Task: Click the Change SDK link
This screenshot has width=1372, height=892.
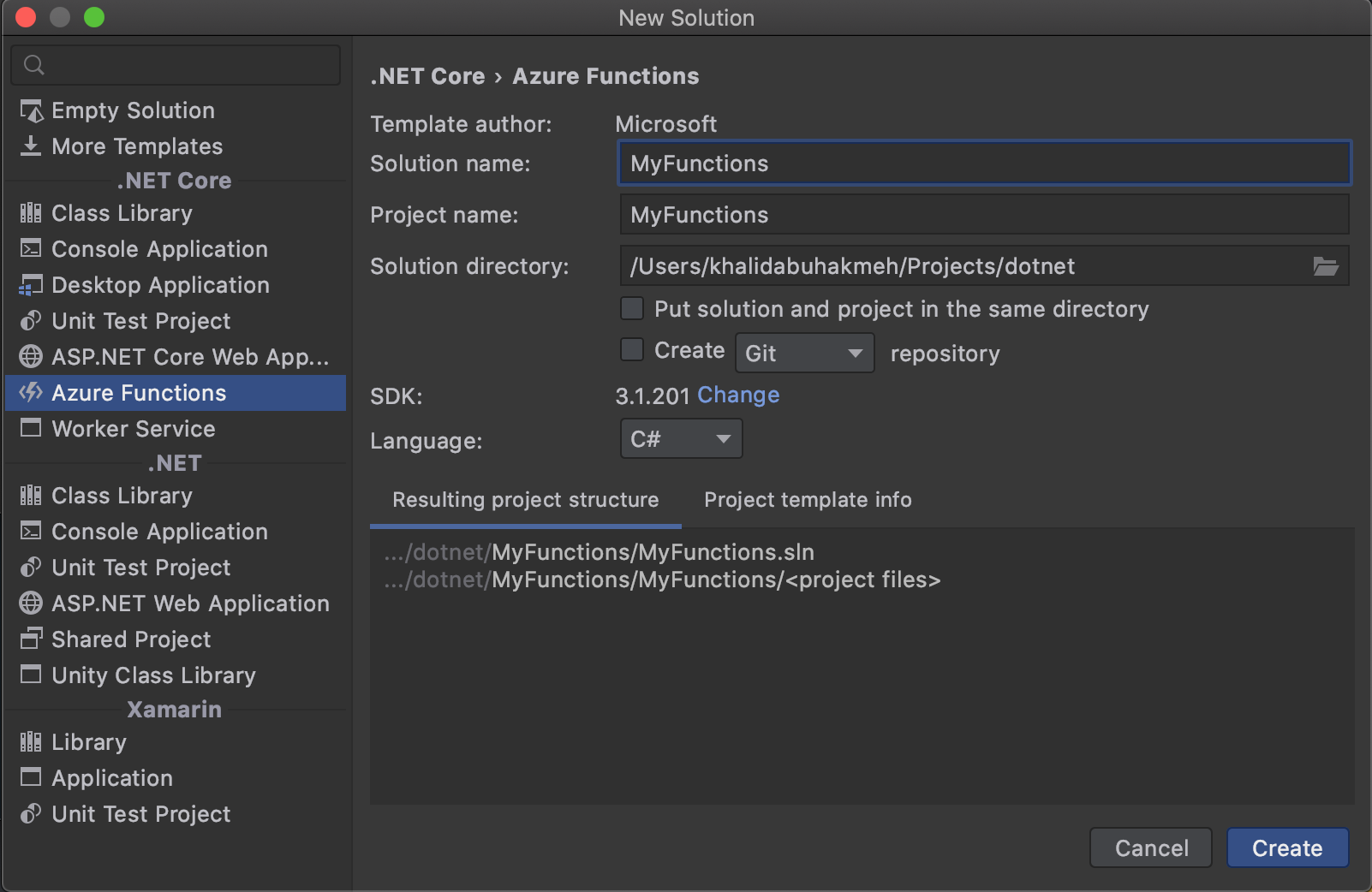Action: pyautogui.click(x=738, y=395)
